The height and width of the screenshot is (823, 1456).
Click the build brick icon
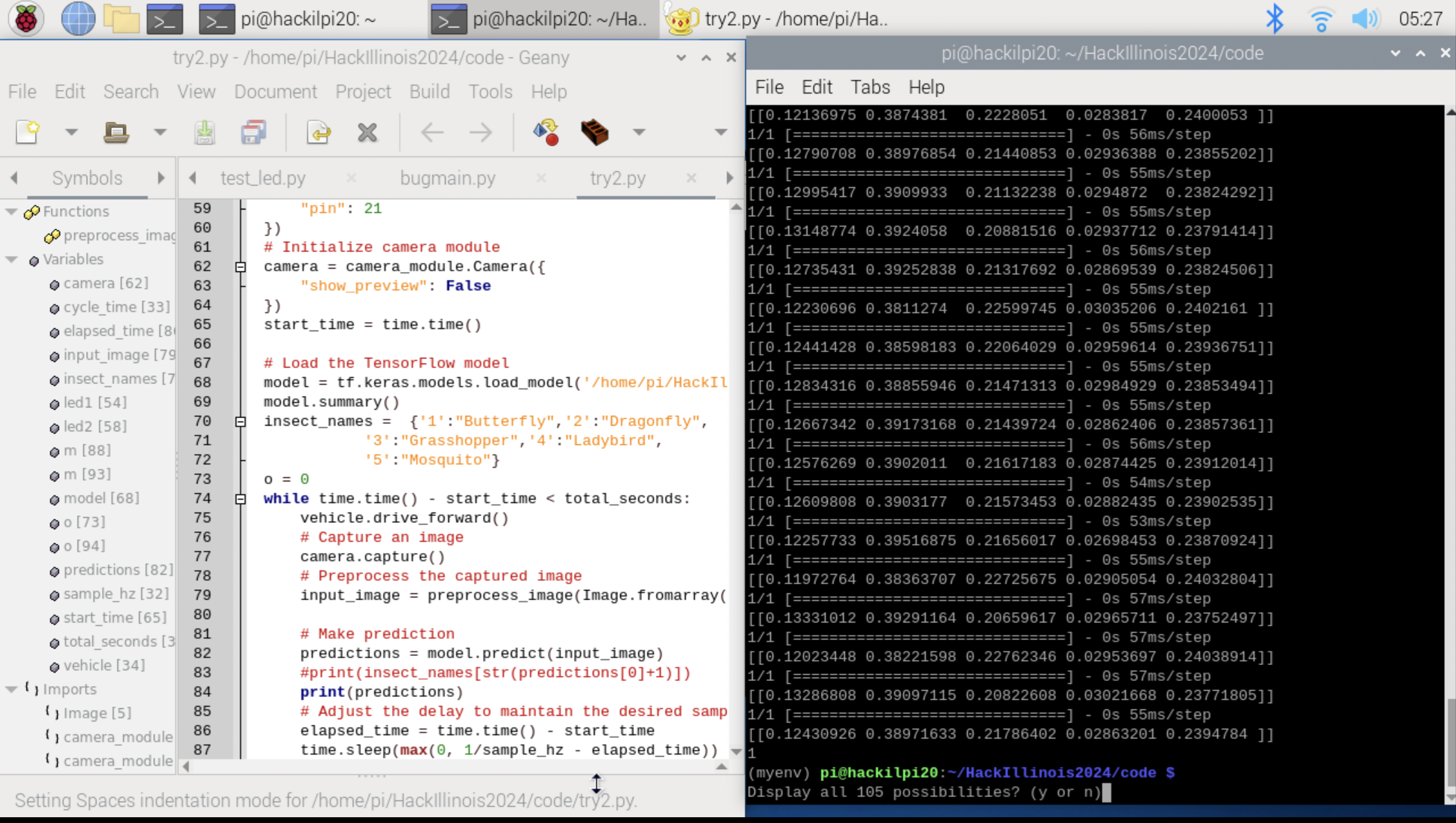click(594, 132)
